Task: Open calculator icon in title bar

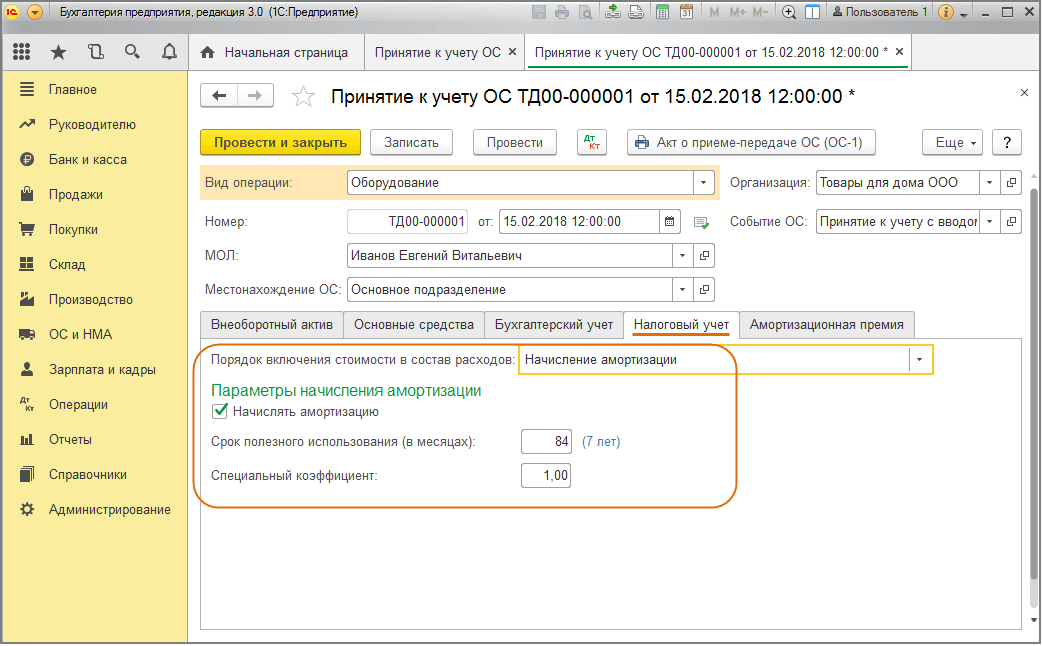Action: click(x=663, y=12)
